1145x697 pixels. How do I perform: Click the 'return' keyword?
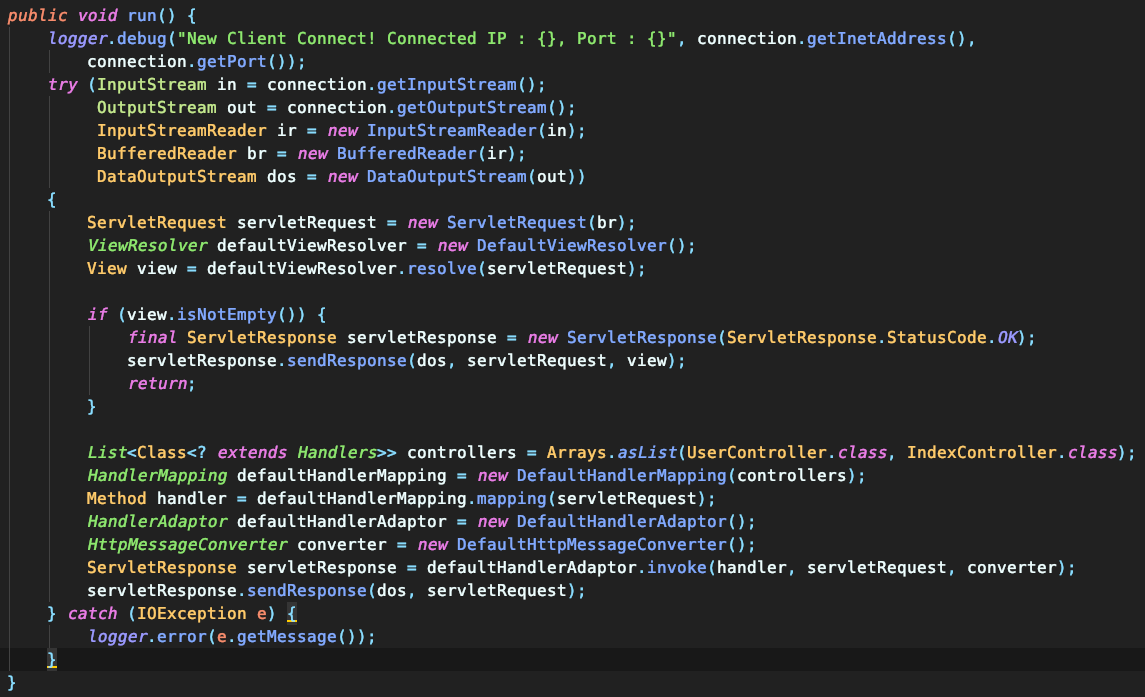[157, 384]
